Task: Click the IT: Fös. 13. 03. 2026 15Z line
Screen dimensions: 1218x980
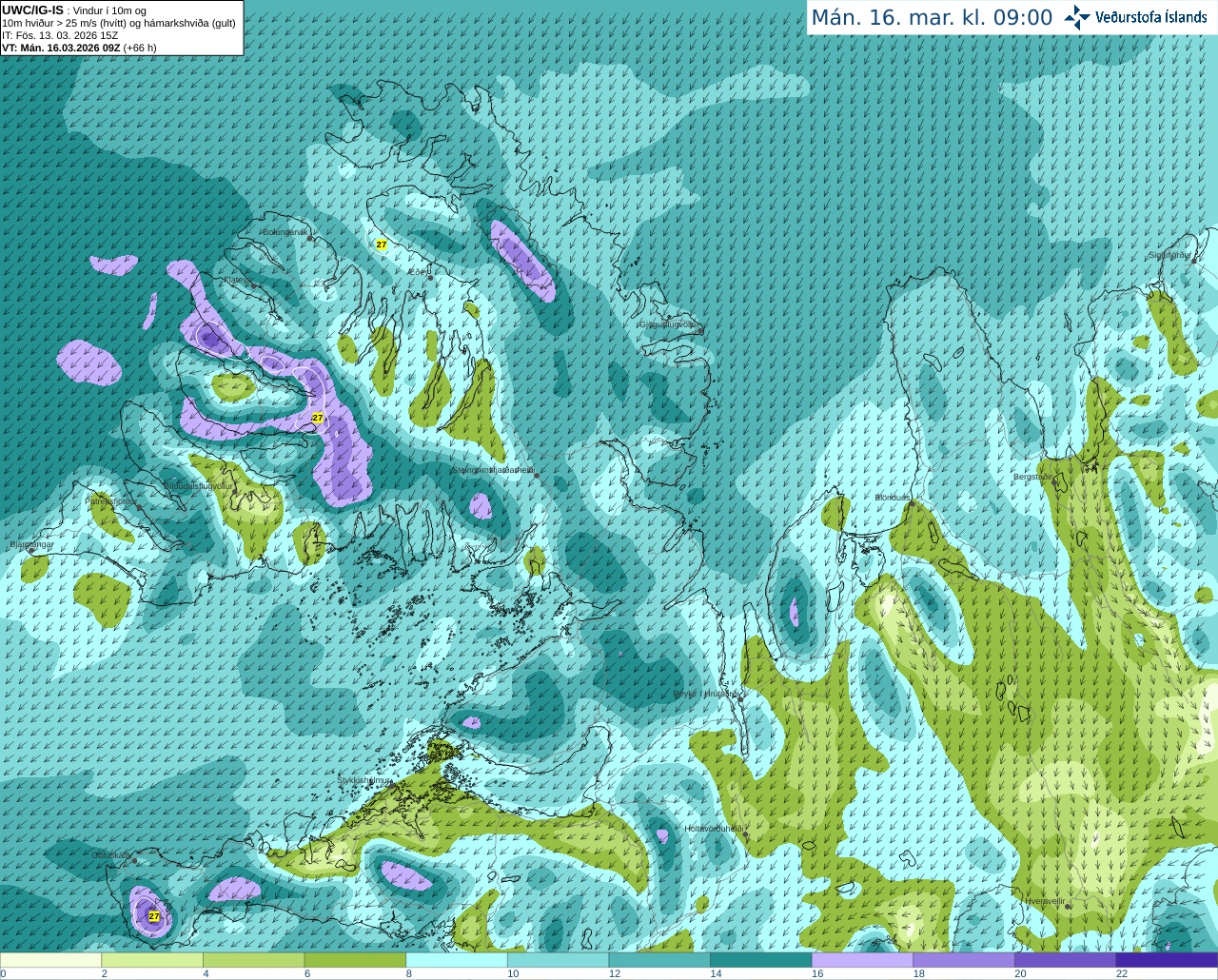Action: [x=60, y=35]
